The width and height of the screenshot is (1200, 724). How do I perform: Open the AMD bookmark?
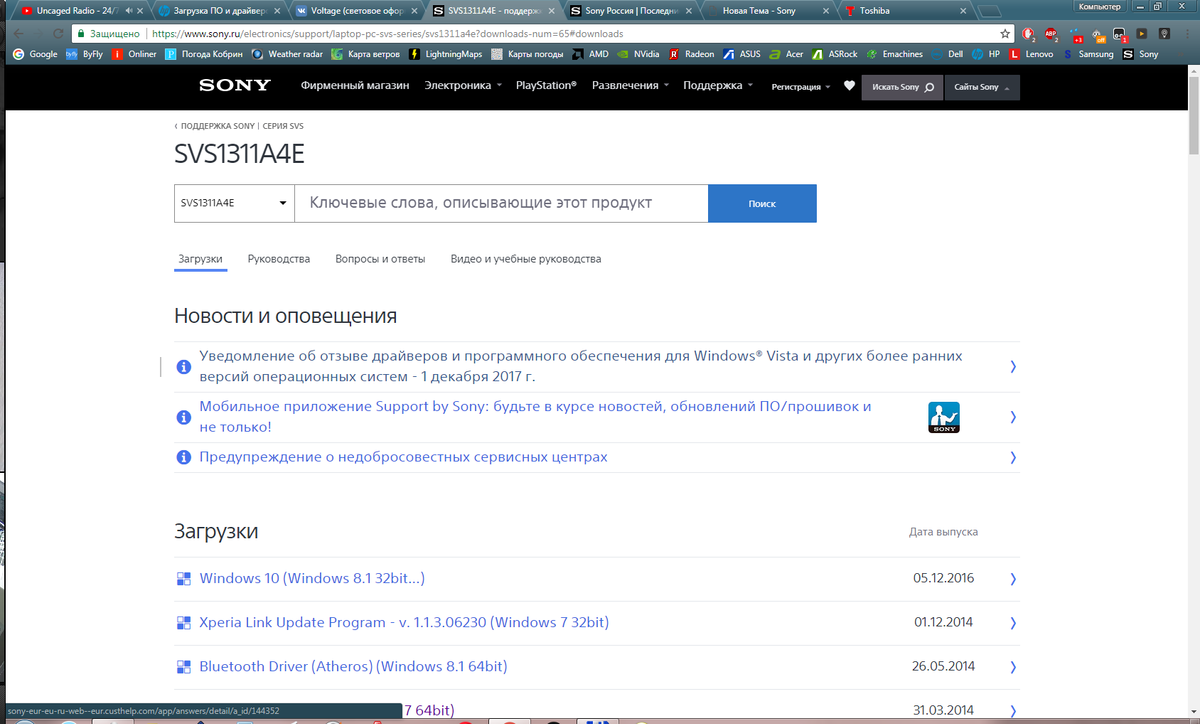(590, 54)
